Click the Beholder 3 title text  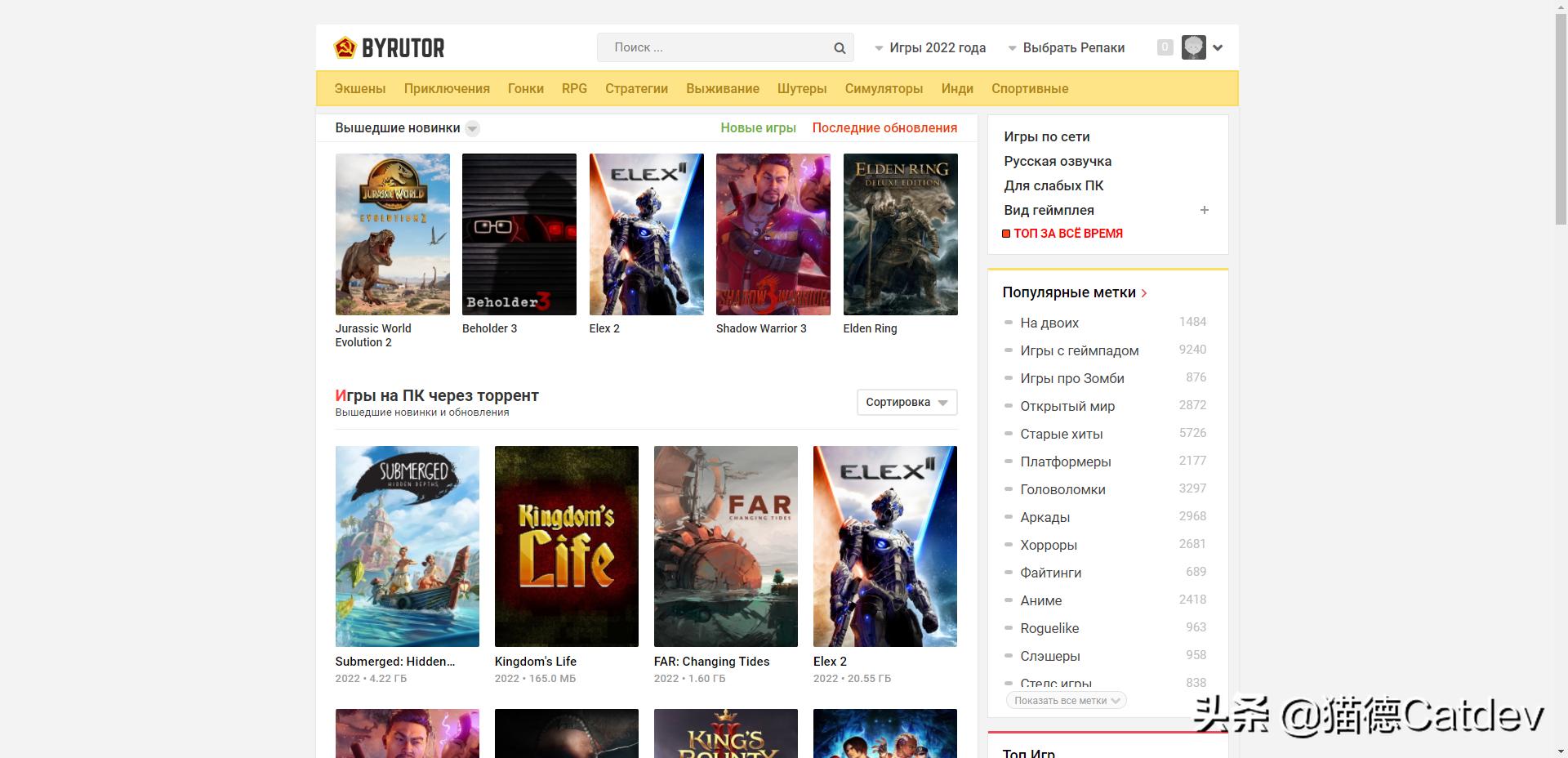click(x=489, y=328)
